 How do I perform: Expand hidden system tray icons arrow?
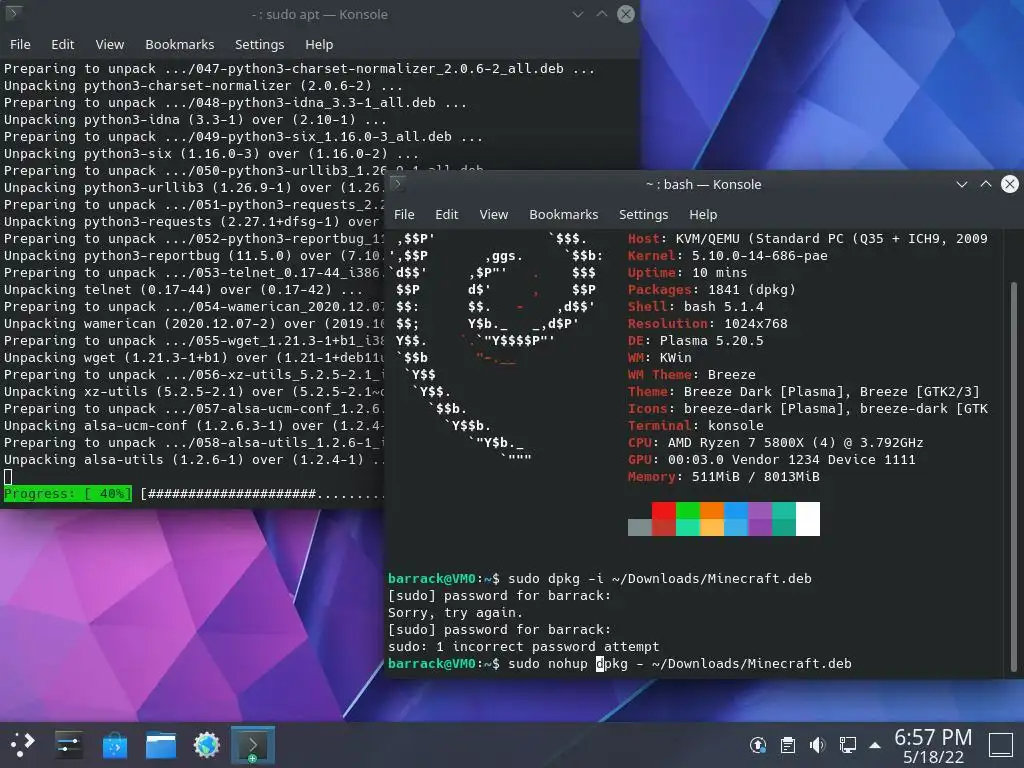(875, 745)
